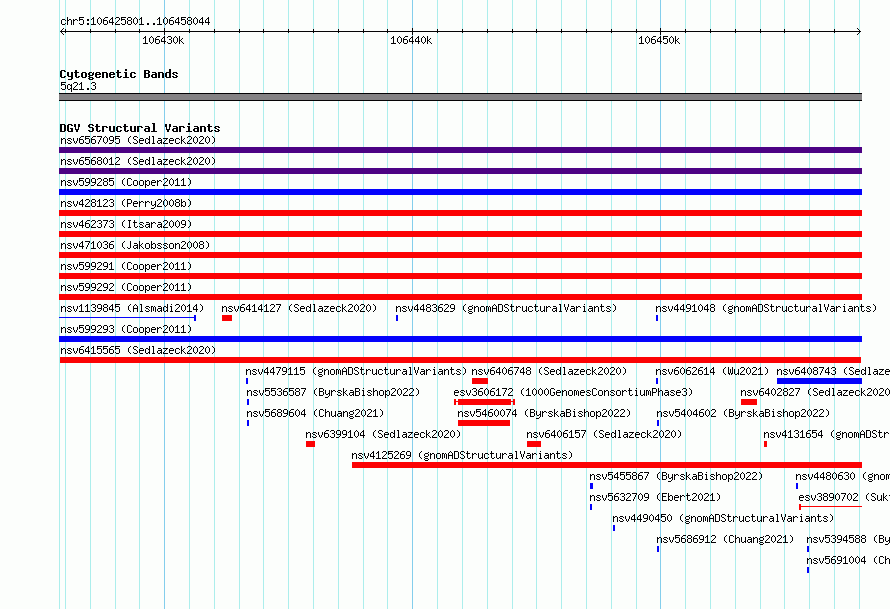Select the esv3890702 thin red line feature
The height and width of the screenshot is (609, 890).
[x=830, y=507]
